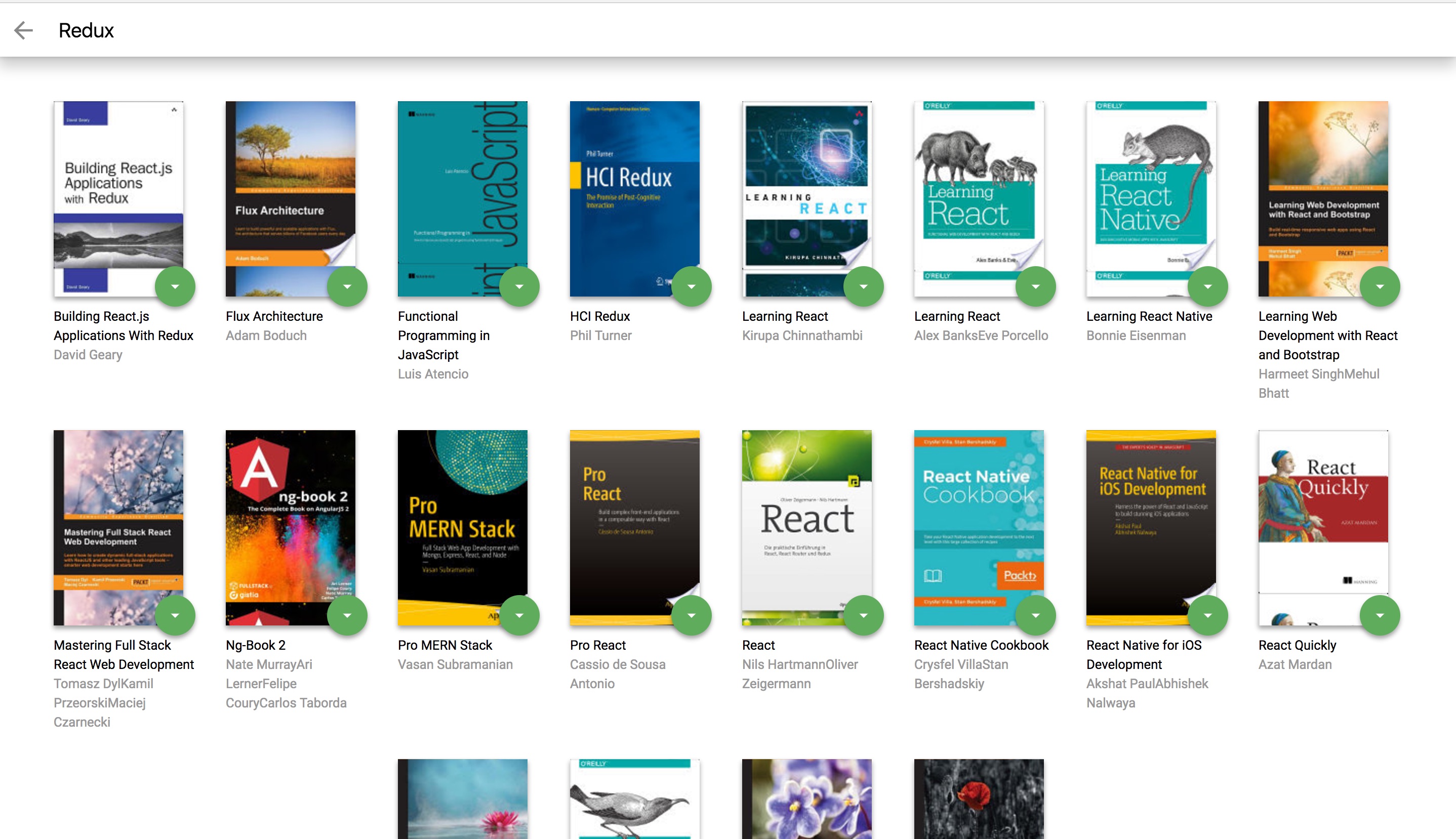Image resolution: width=1456 pixels, height=839 pixels.
Task: Open the HCI Redux book cover
Action: pos(635,199)
